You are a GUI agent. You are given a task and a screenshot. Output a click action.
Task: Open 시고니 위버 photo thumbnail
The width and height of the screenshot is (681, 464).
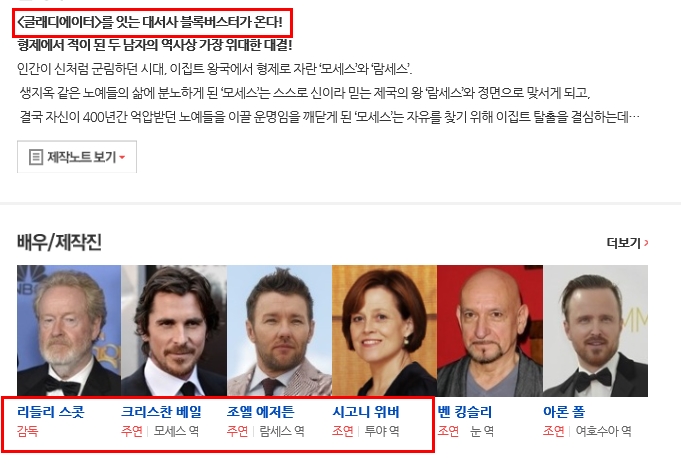click(384, 331)
